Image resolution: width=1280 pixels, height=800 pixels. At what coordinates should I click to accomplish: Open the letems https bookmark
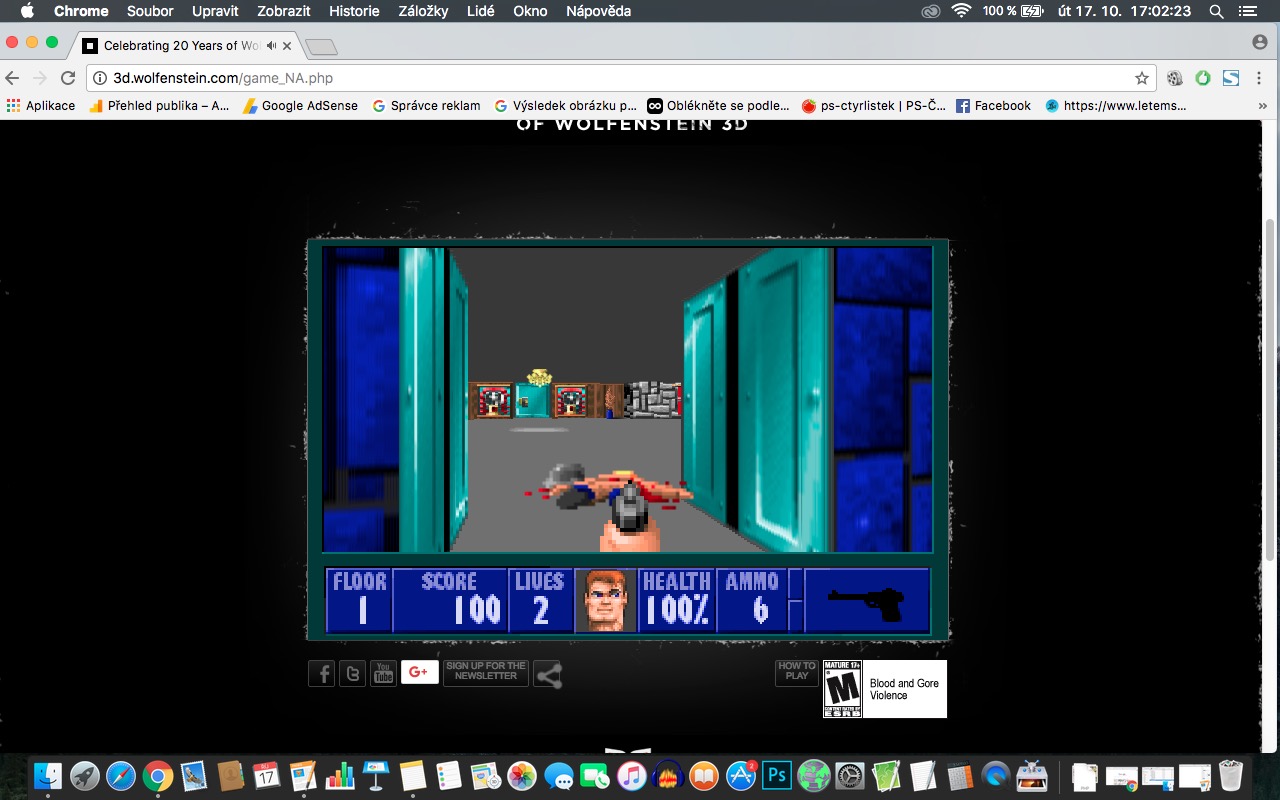(x=1115, y=105)
